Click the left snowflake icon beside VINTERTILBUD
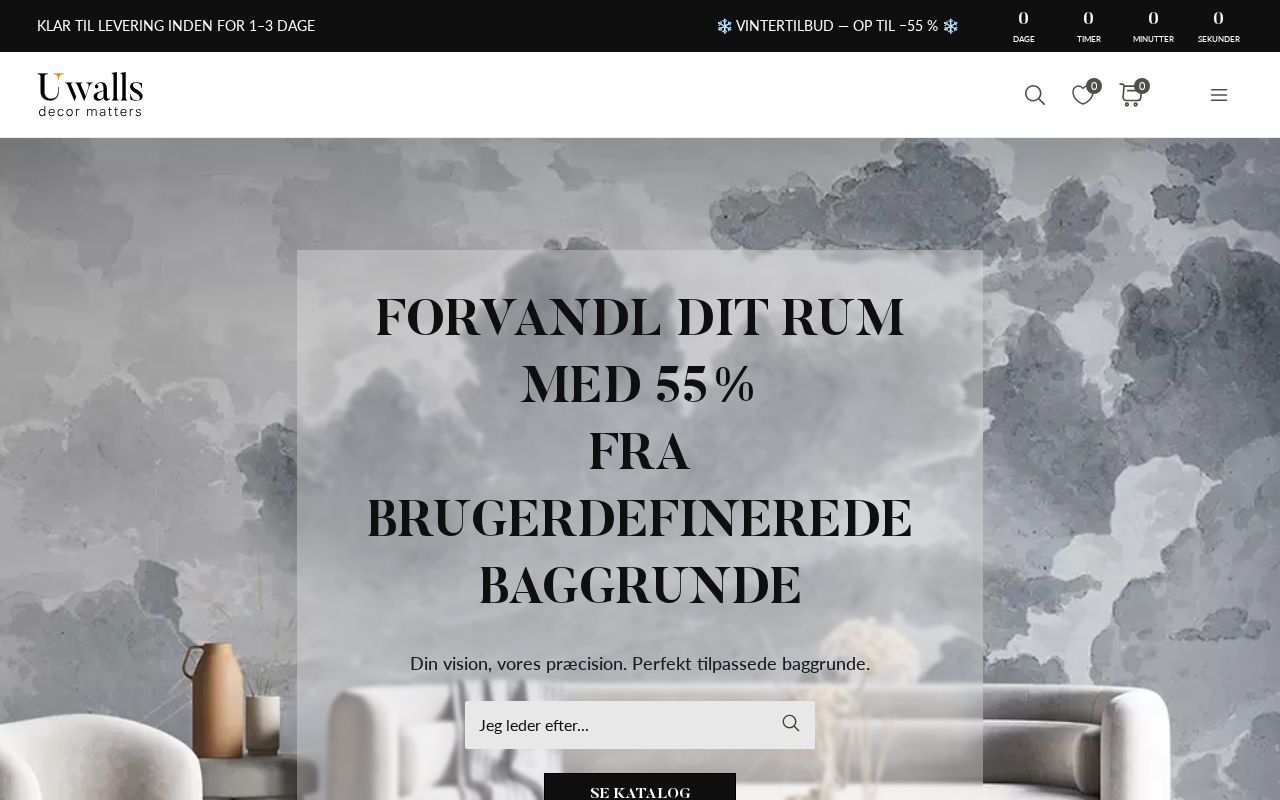The image size is (1280, 800). pyautogui.click(x=724, y=26)
